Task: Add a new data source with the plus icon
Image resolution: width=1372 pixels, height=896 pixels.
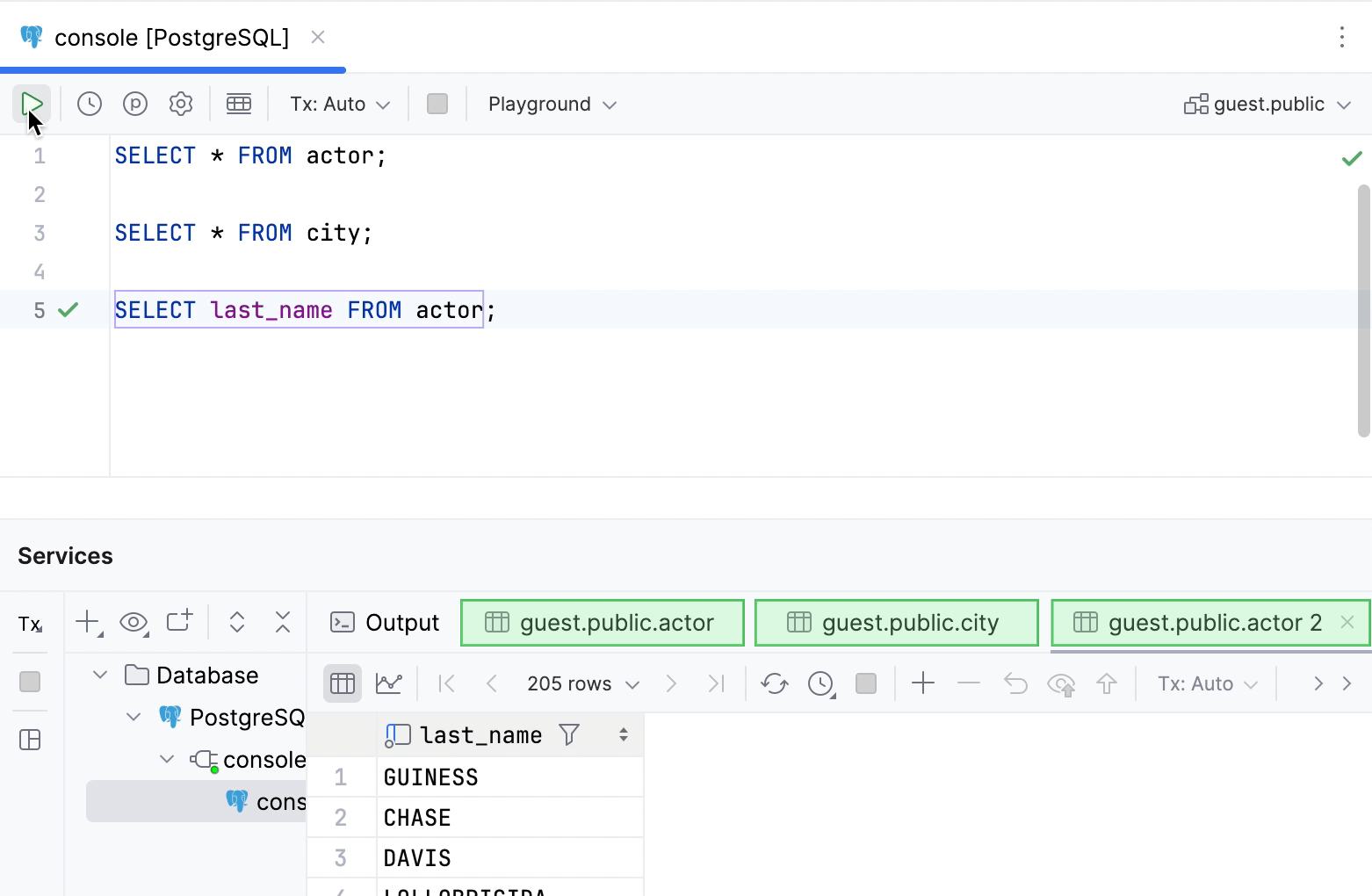Action: click(x=85, y=622)
